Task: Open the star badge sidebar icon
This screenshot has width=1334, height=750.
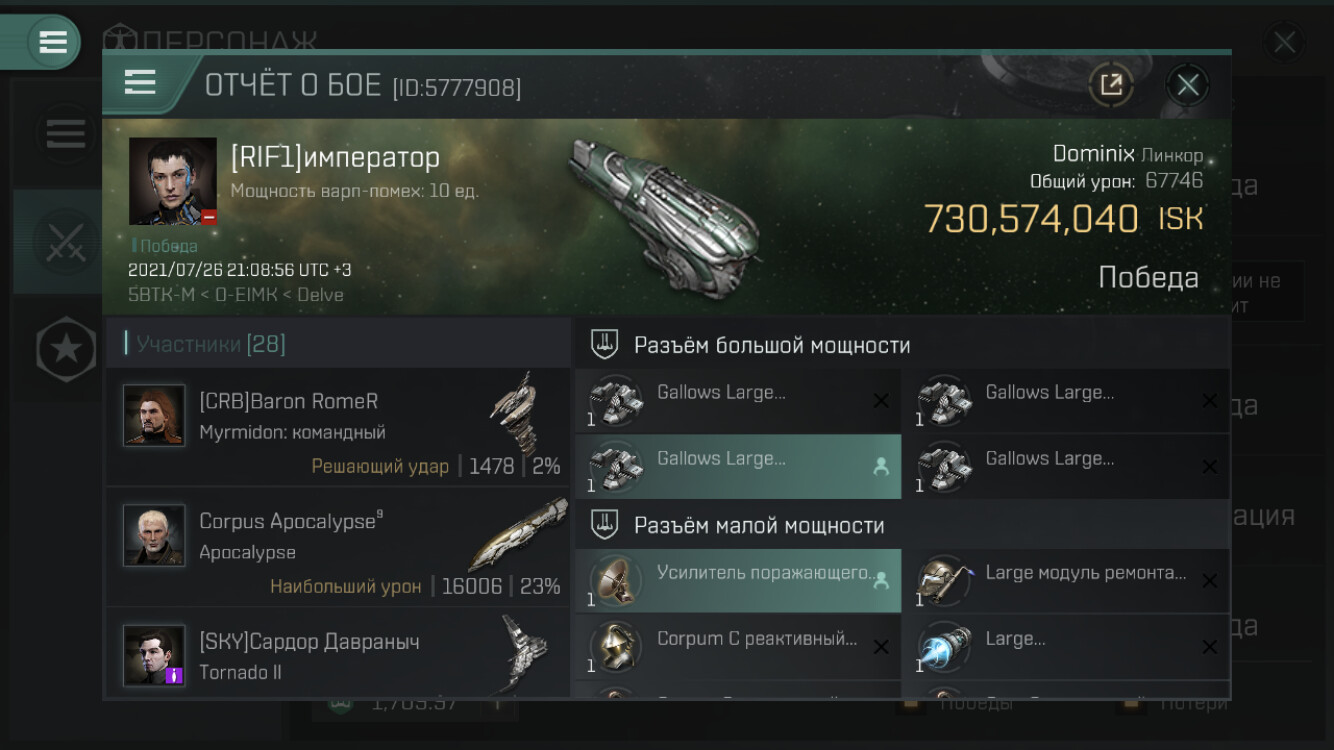Action: point(66,349)
